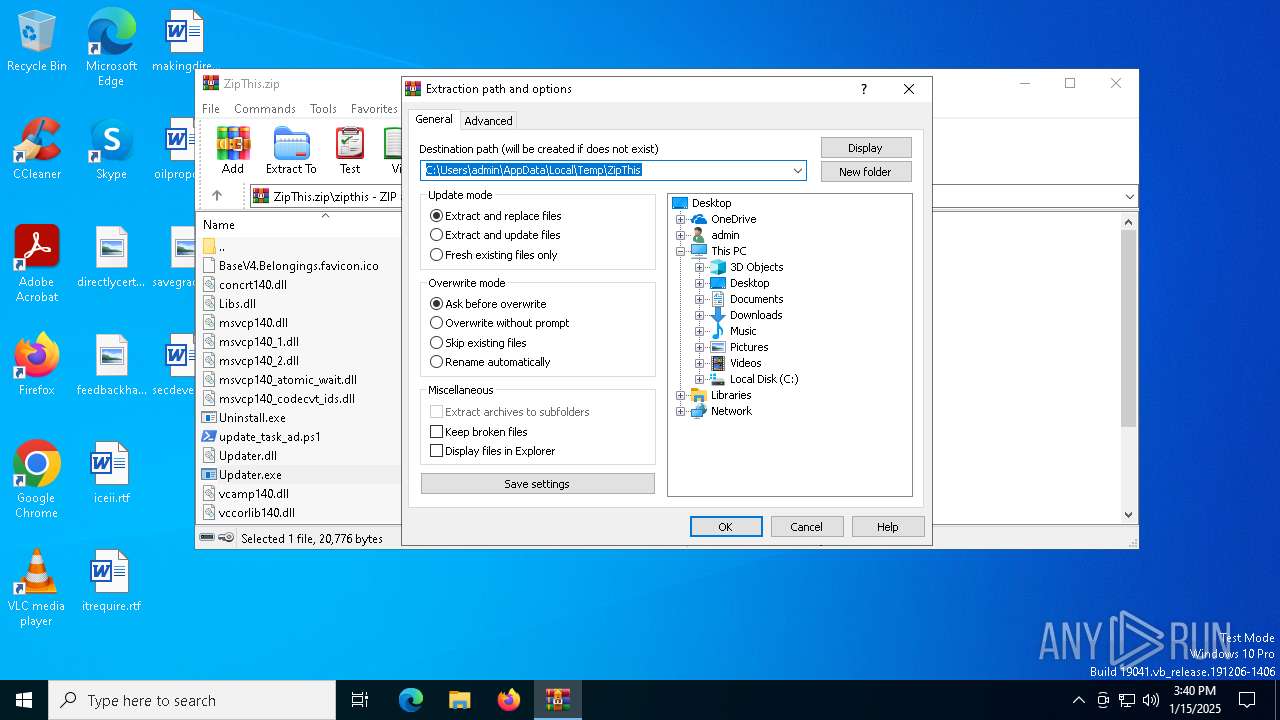The width and height of the screenshot is (1280, 720).
Task: Open Skype desktop shortcut
Action: tap(111, 150)
